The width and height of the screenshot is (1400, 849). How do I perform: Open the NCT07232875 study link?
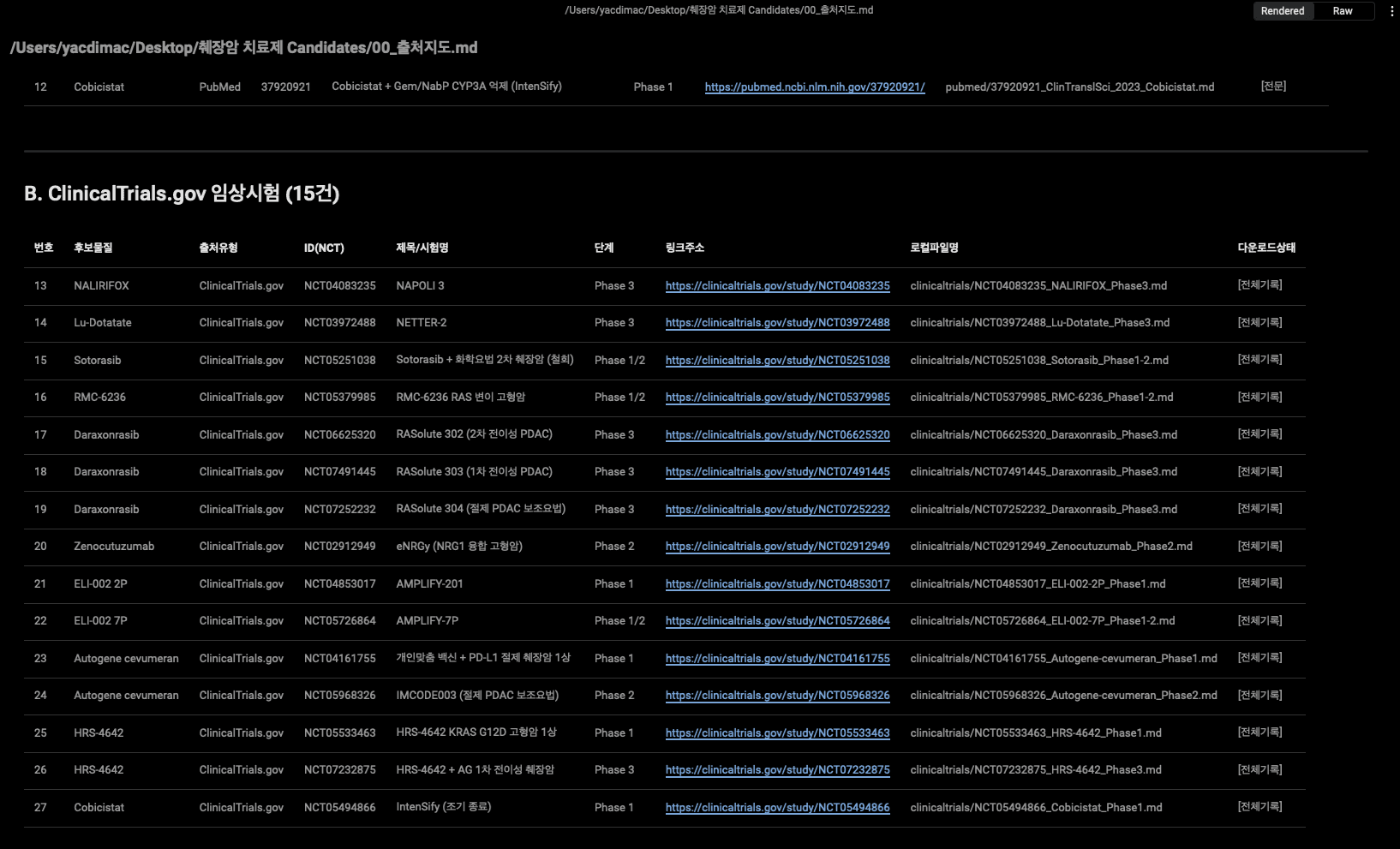coord(778,770)
